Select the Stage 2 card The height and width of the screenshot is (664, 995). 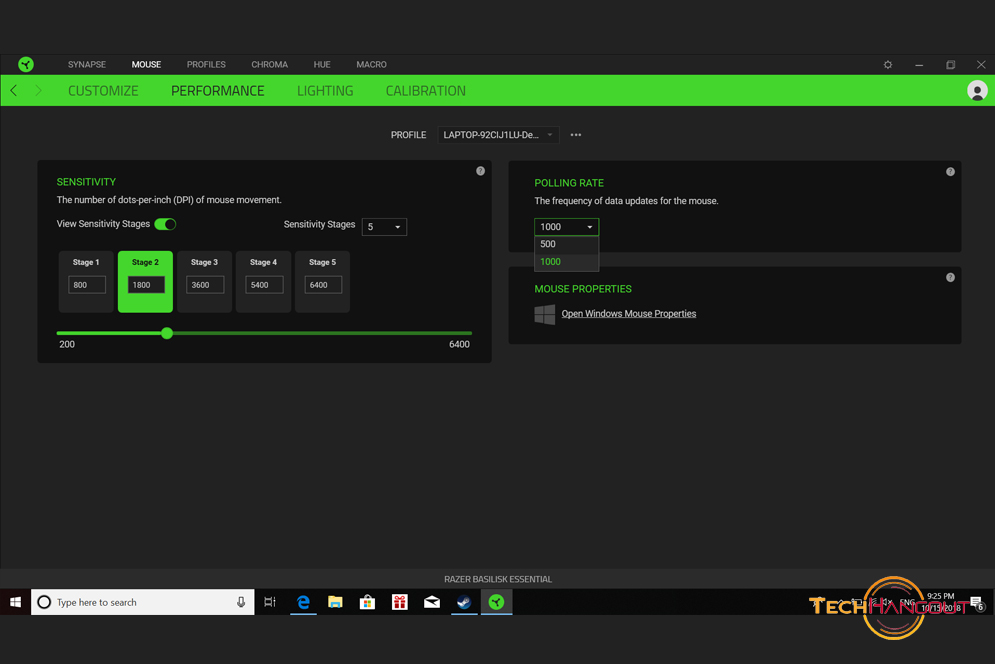[145, 281]
